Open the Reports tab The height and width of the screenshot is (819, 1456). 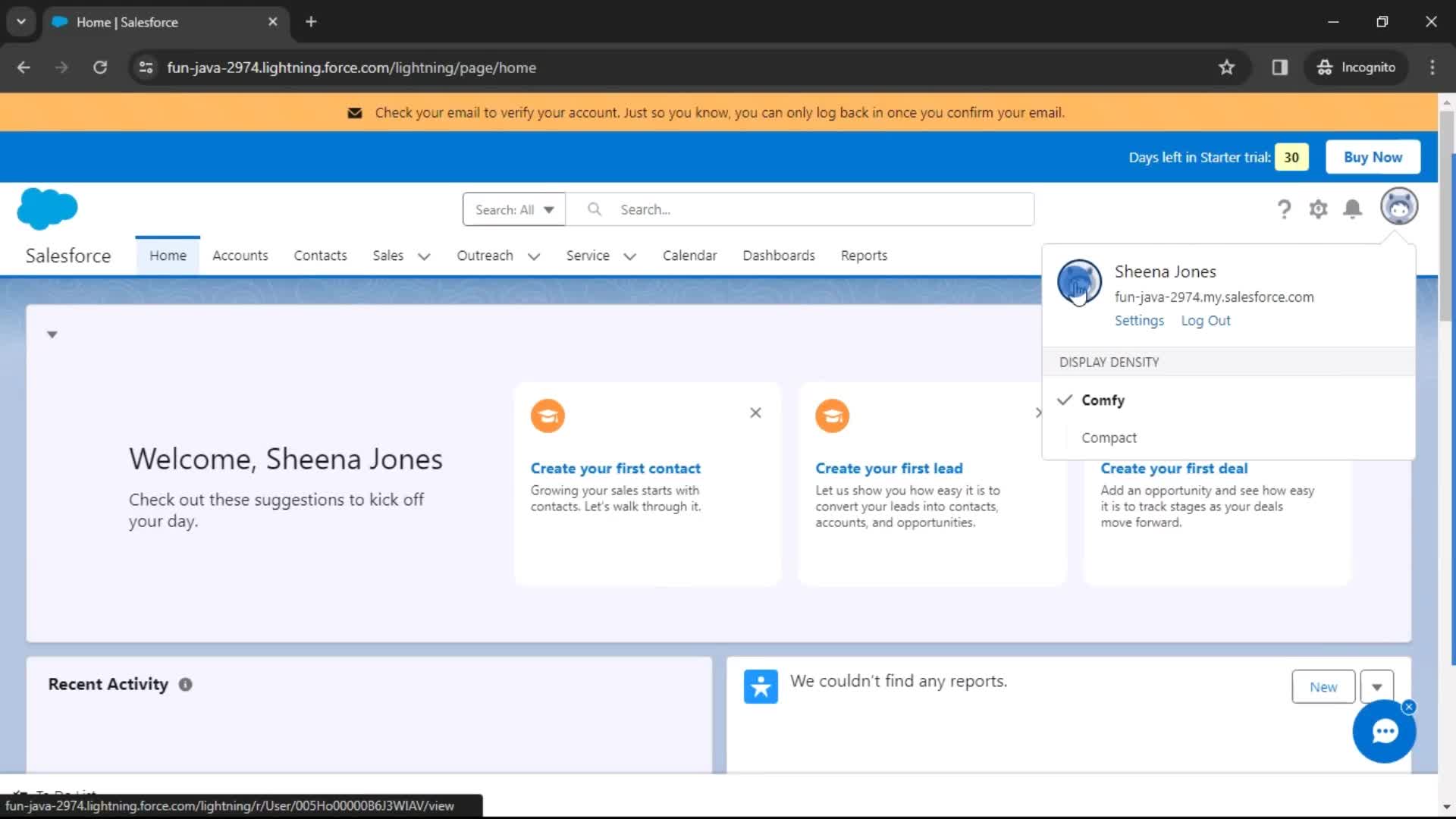pos(864,256)
